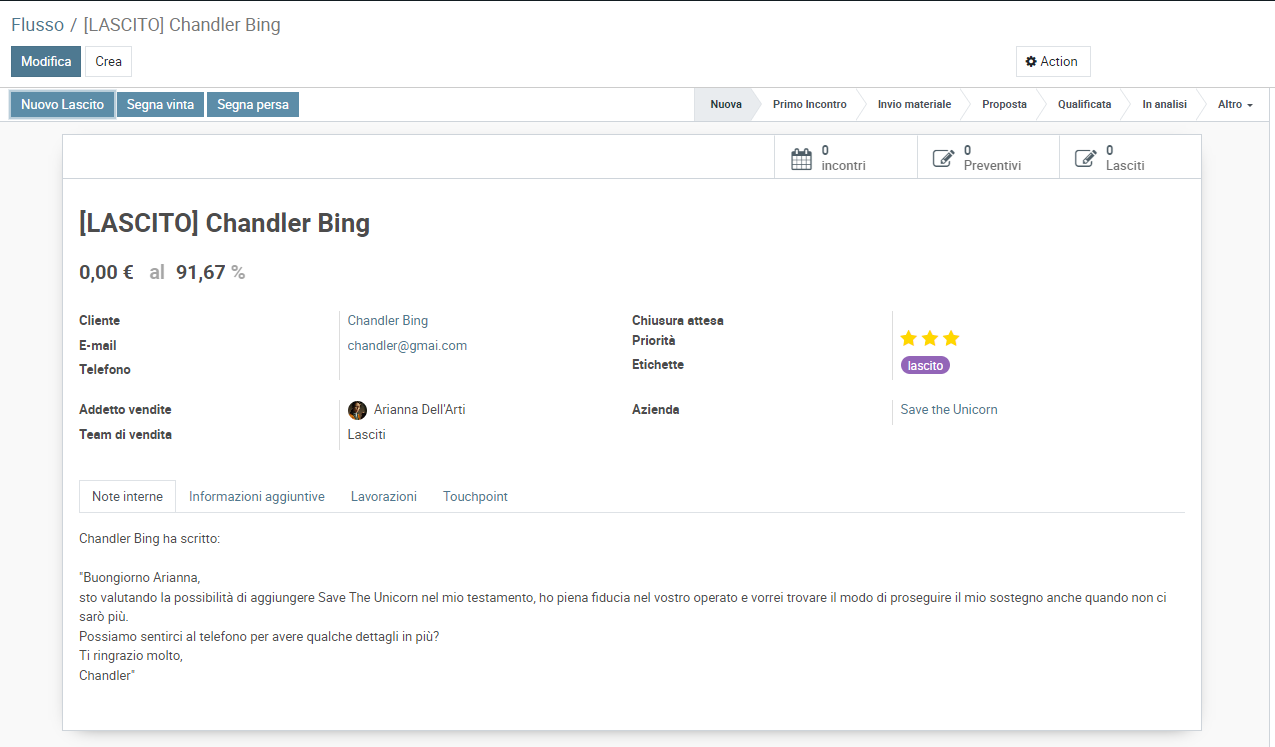Open the Touchpoint tab
The width and height of the screenshot is (1275, 747).
pos(475,497)
